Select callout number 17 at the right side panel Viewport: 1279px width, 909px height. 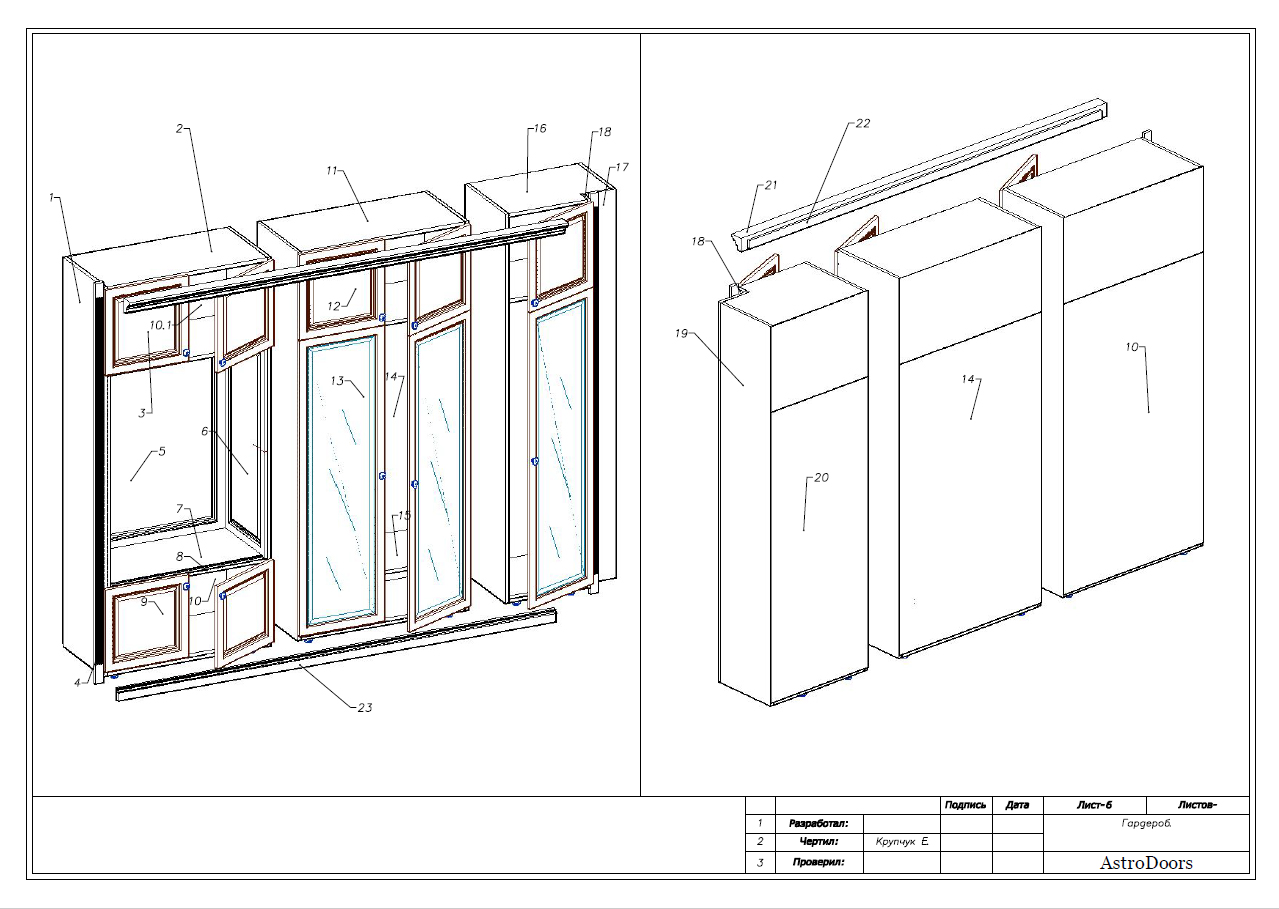tap(622, 167)
